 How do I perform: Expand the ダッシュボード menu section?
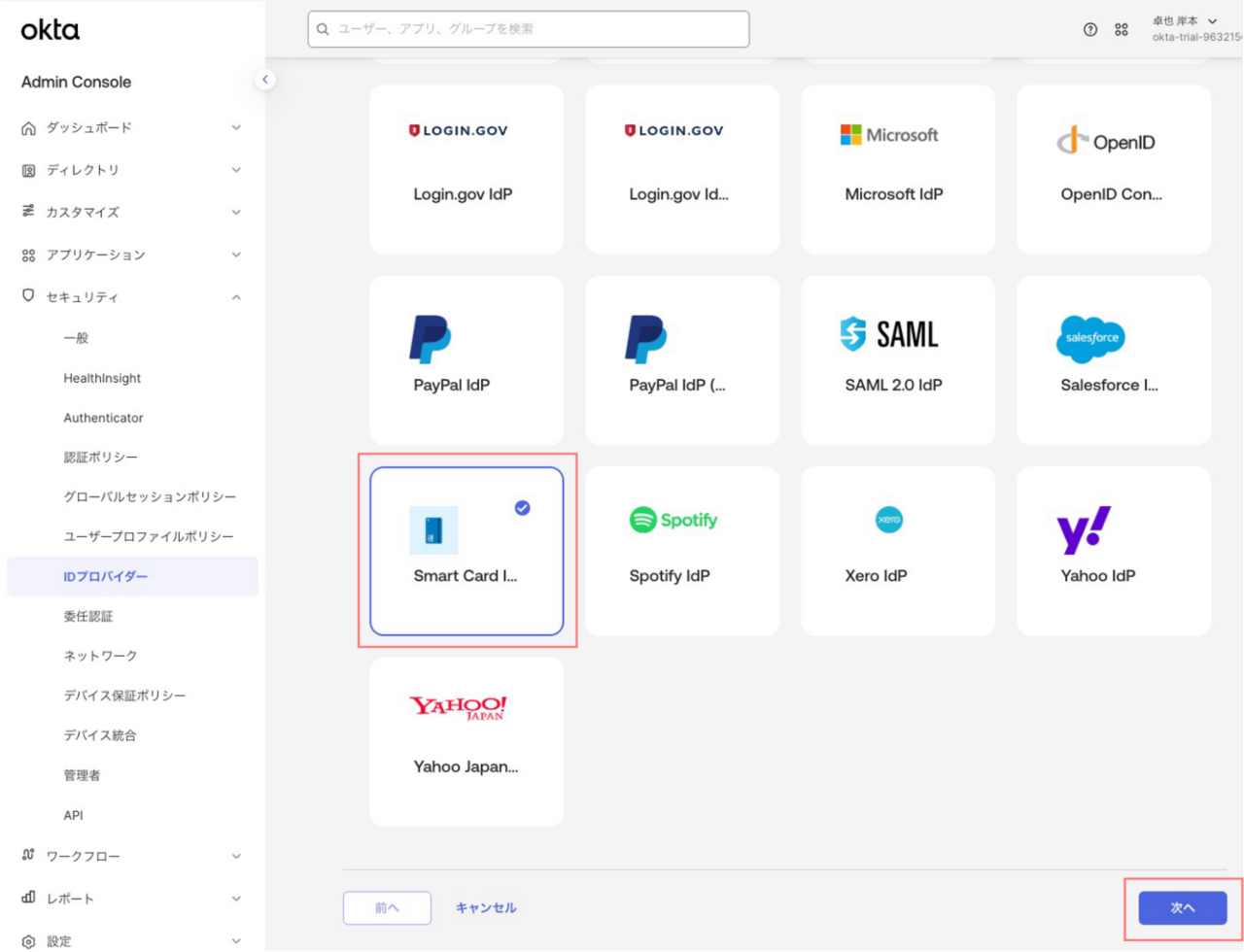131,127
